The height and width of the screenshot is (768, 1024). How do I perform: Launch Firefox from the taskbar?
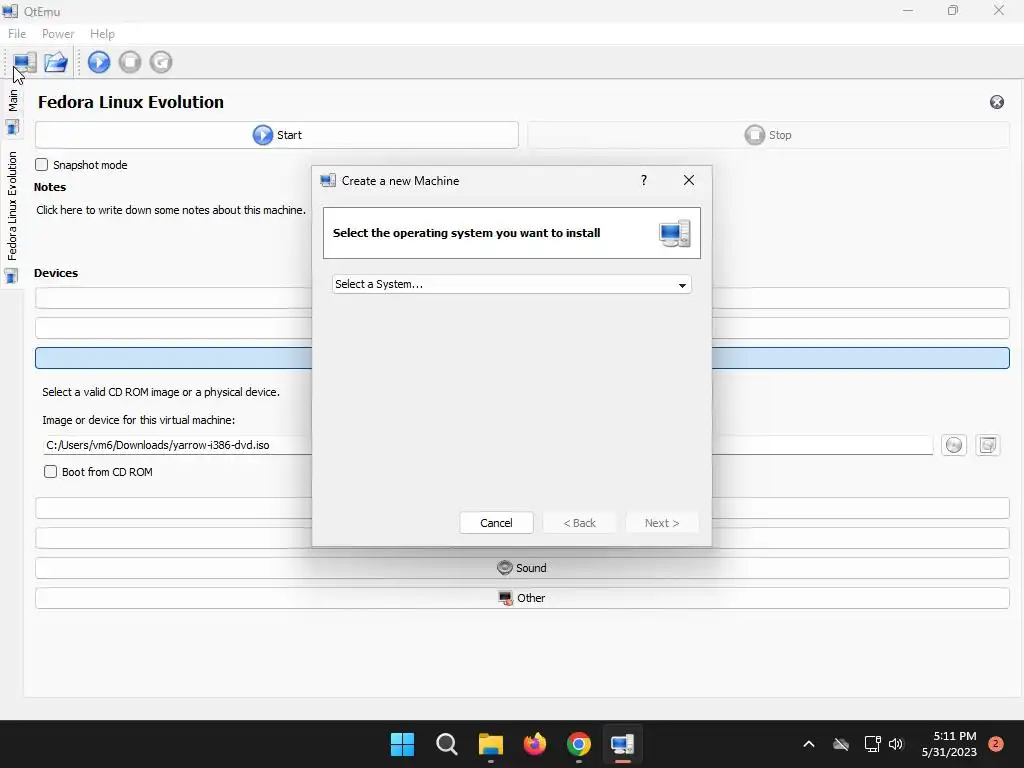pyautogui.click(x=535, y=744)
